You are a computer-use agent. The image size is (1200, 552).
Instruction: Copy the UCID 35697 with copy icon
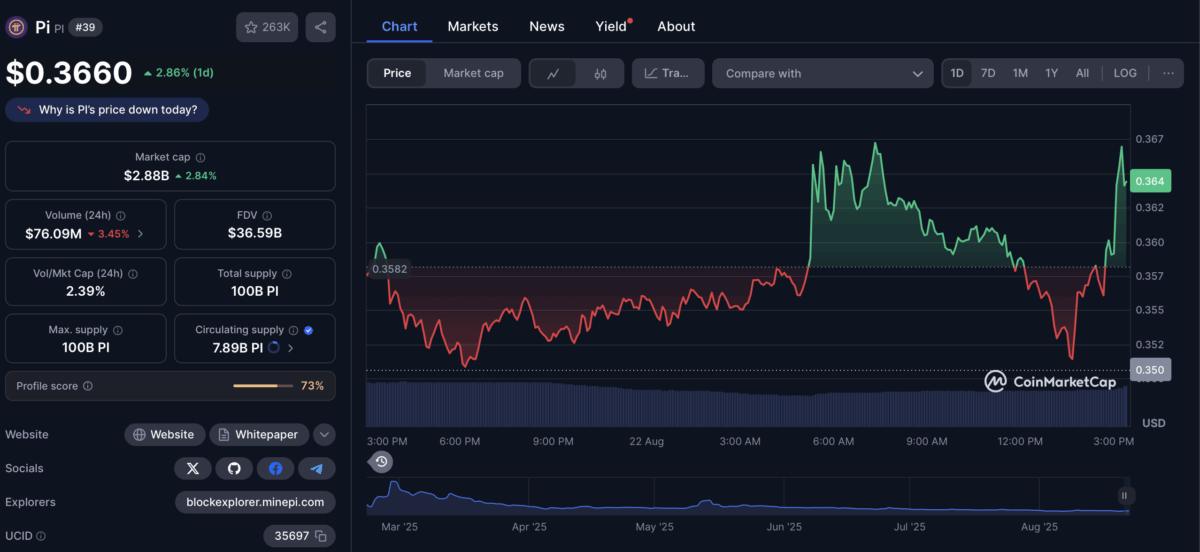pos(320,536)
